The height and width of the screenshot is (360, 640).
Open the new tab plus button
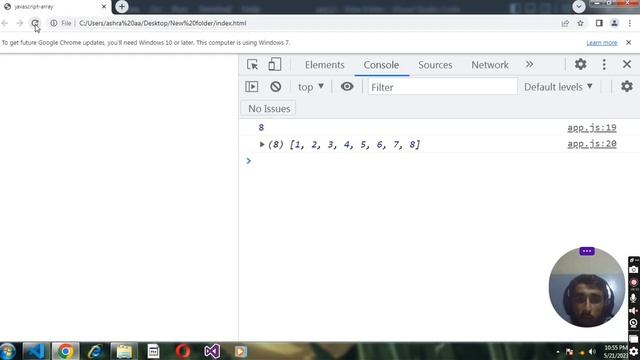(122, 7)
